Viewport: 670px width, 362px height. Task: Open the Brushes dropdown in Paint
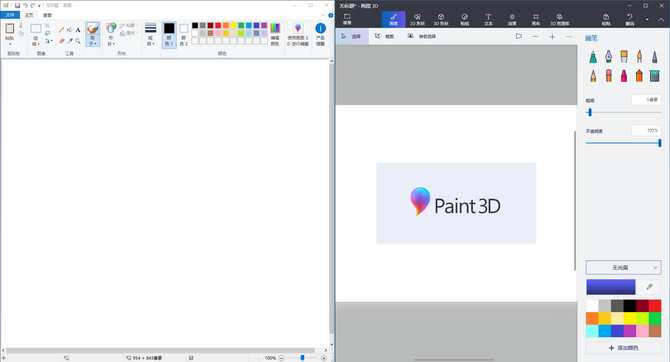point(93,41)
